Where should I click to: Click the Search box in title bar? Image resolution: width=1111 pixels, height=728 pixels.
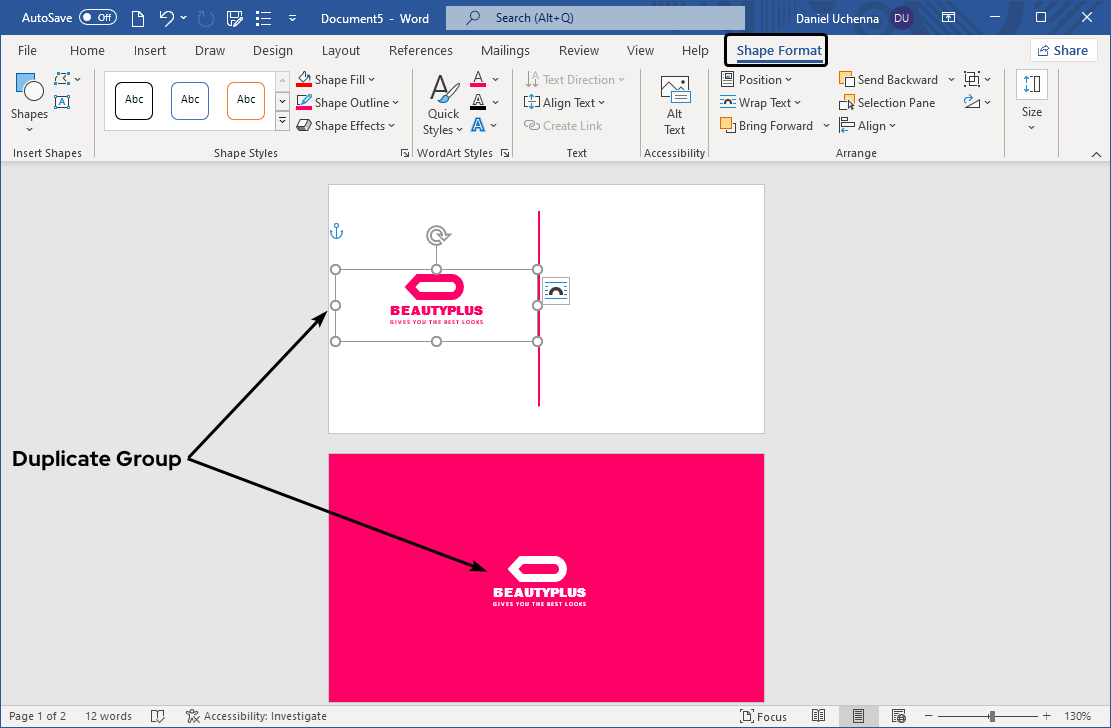click(595, 18)
